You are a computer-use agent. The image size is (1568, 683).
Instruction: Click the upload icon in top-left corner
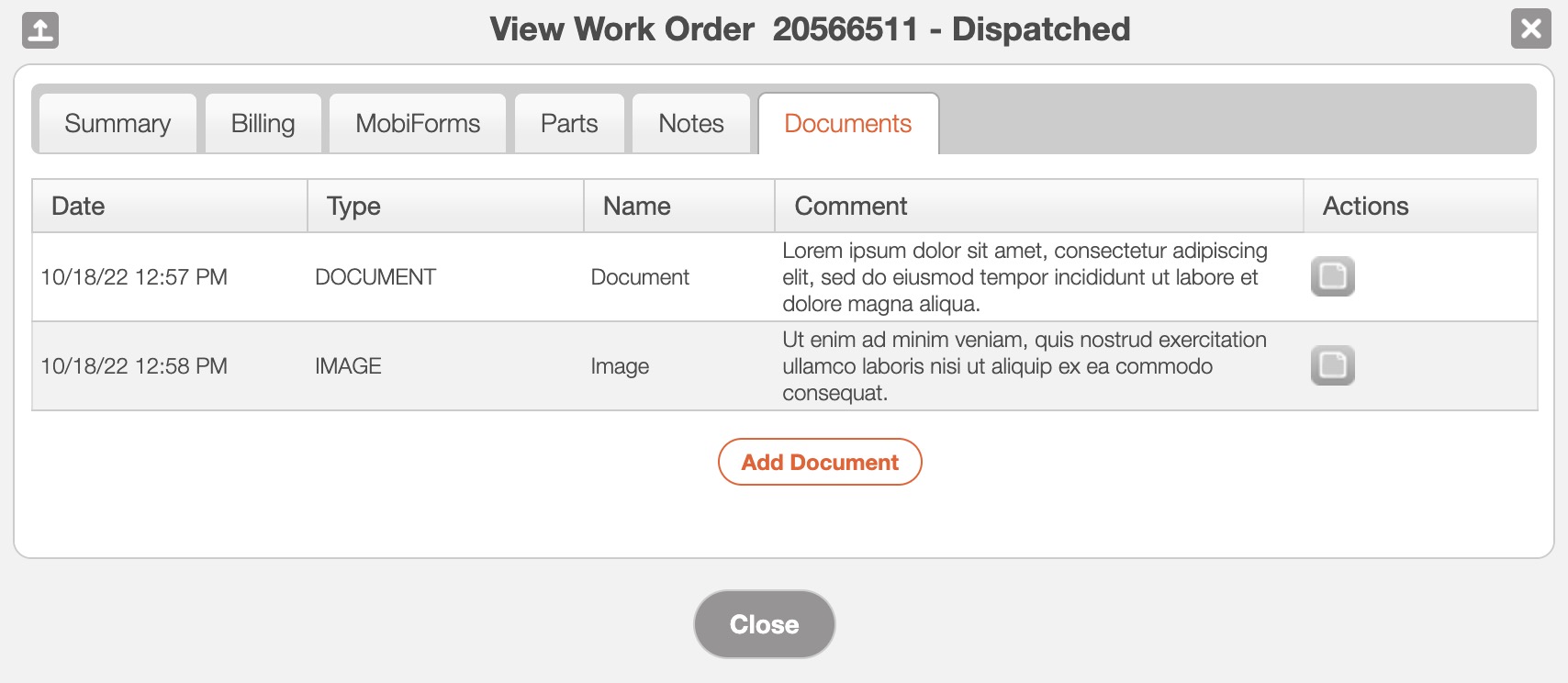[39, 30]
